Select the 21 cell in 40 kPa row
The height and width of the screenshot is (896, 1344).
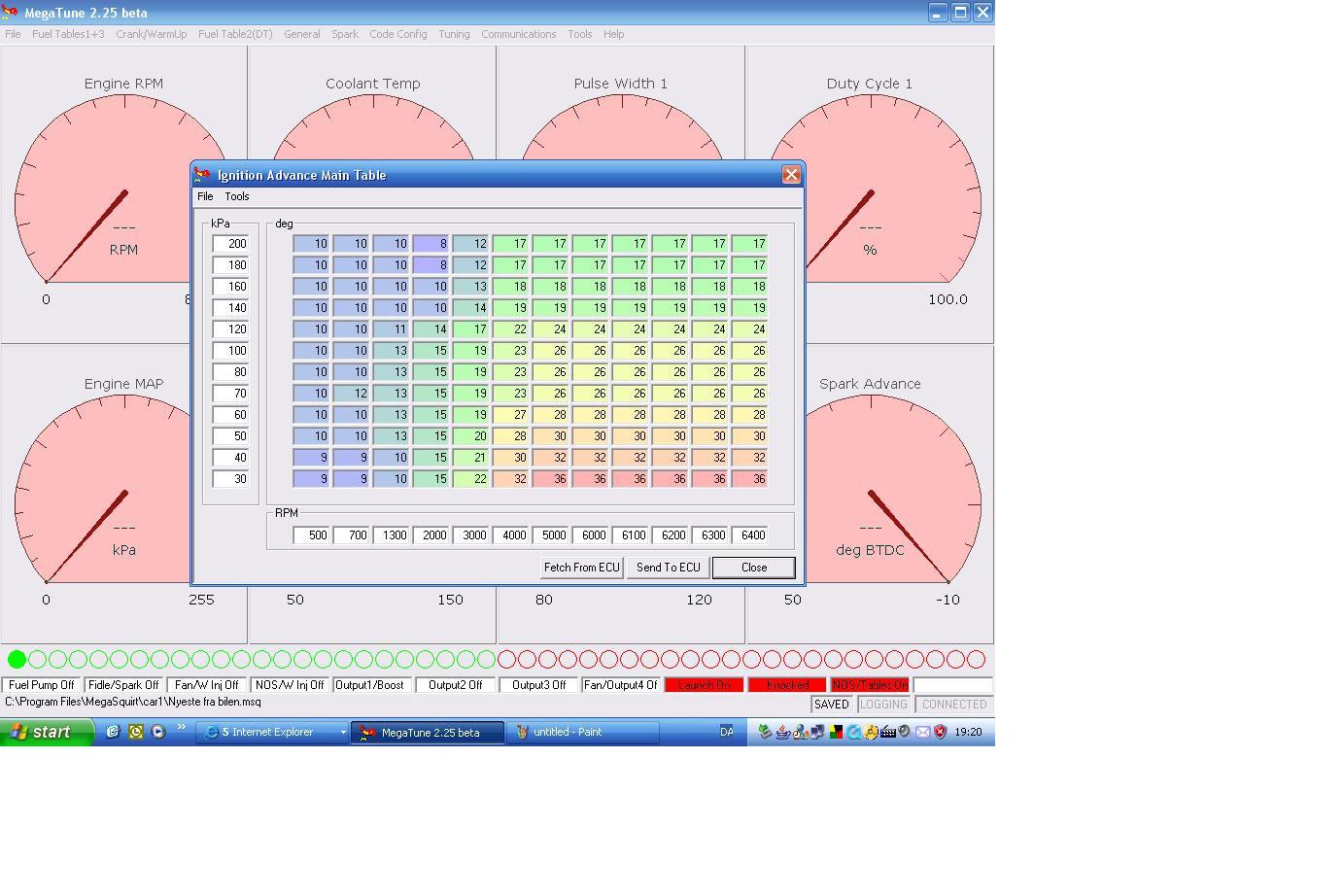click(470, 458)
